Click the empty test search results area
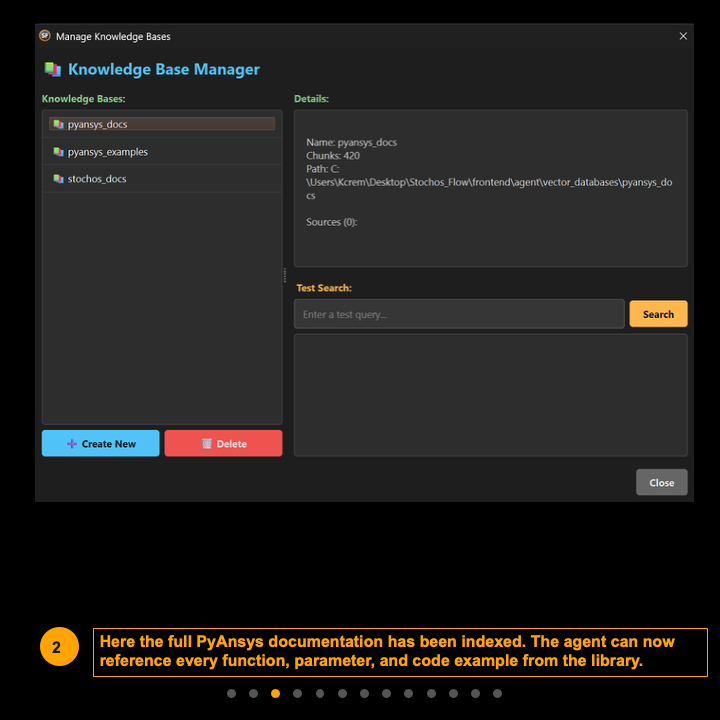720x720 pixels. click(x=490, y=395)
